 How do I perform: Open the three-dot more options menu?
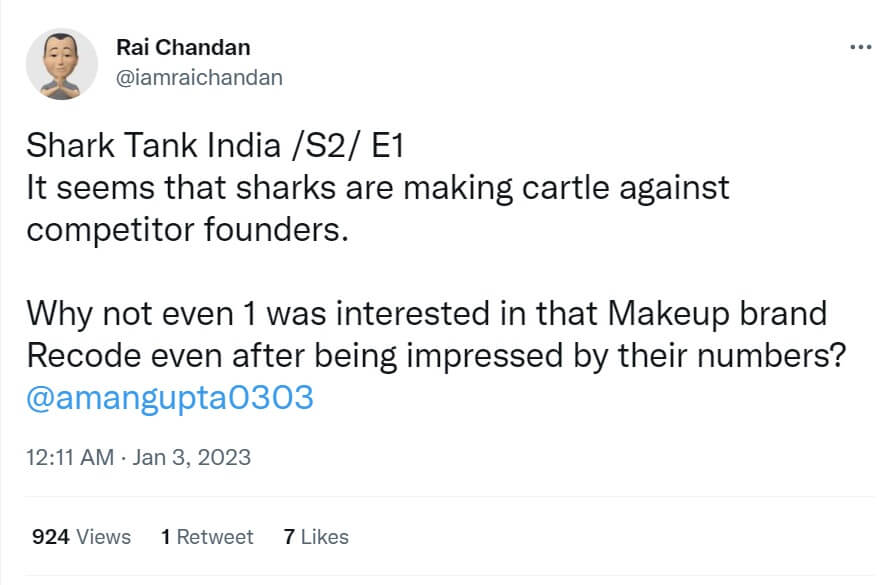coord(859,47)
